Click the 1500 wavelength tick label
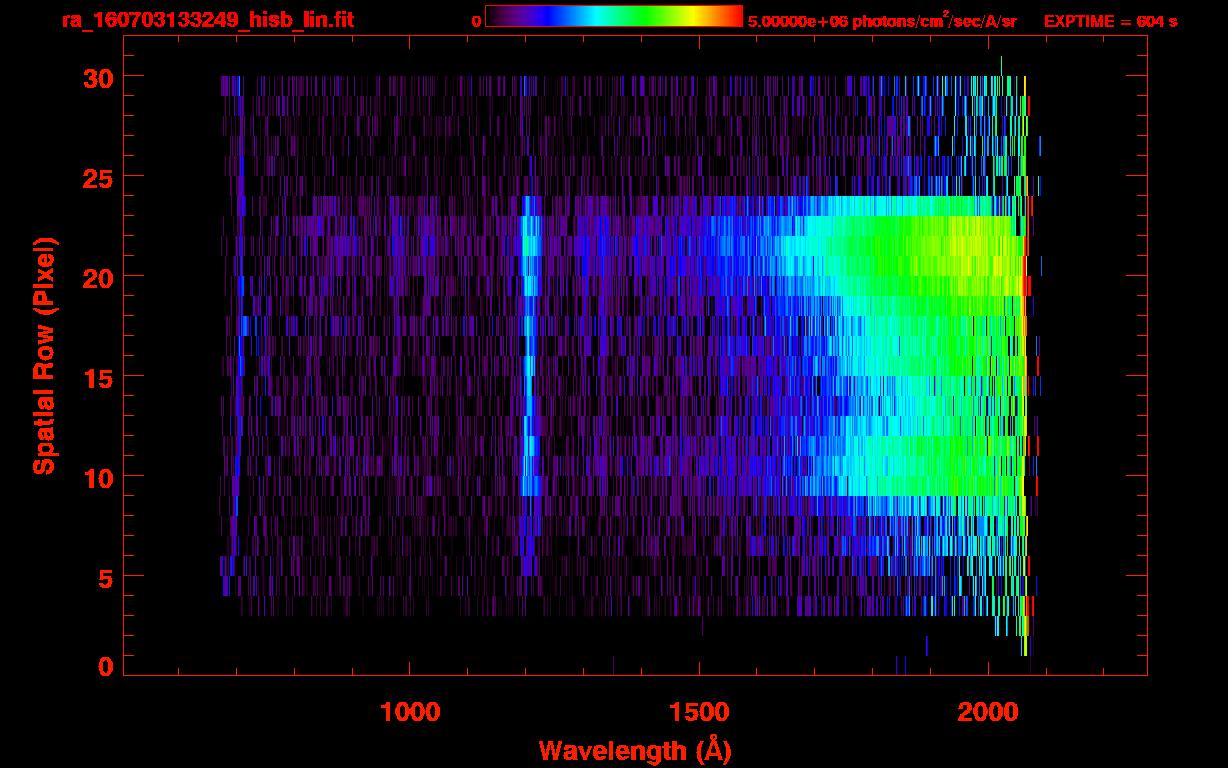Image resolution: width=1228 pixels, height=768 pixels. tap(699, 711)
